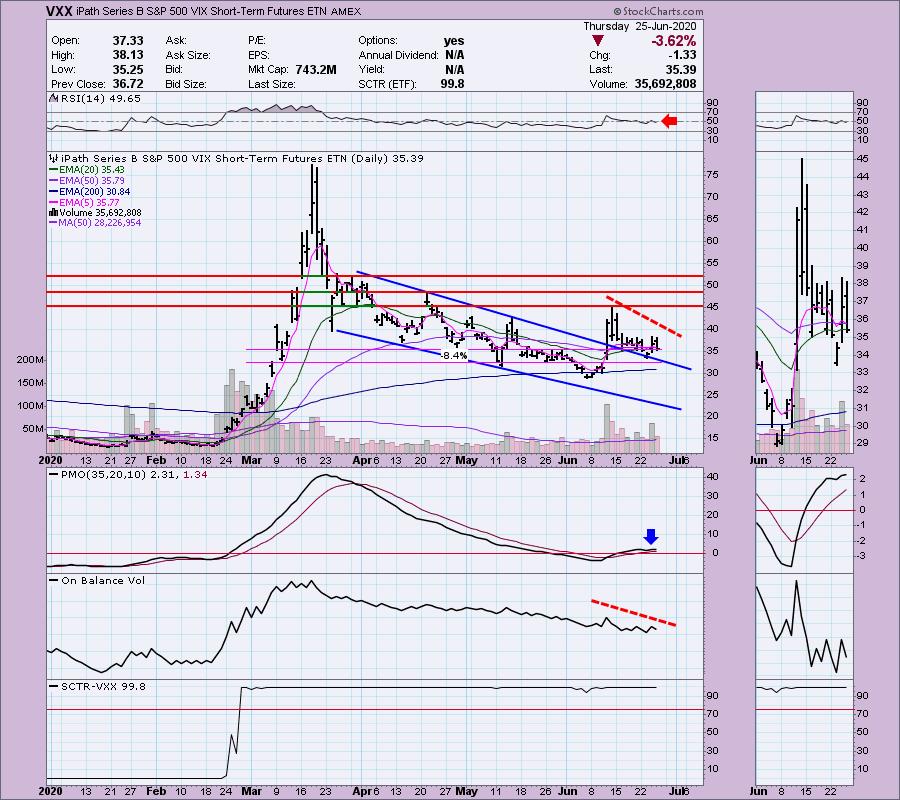
Task: Click the Yield N/A value
Action: click(x=454, y=69)
